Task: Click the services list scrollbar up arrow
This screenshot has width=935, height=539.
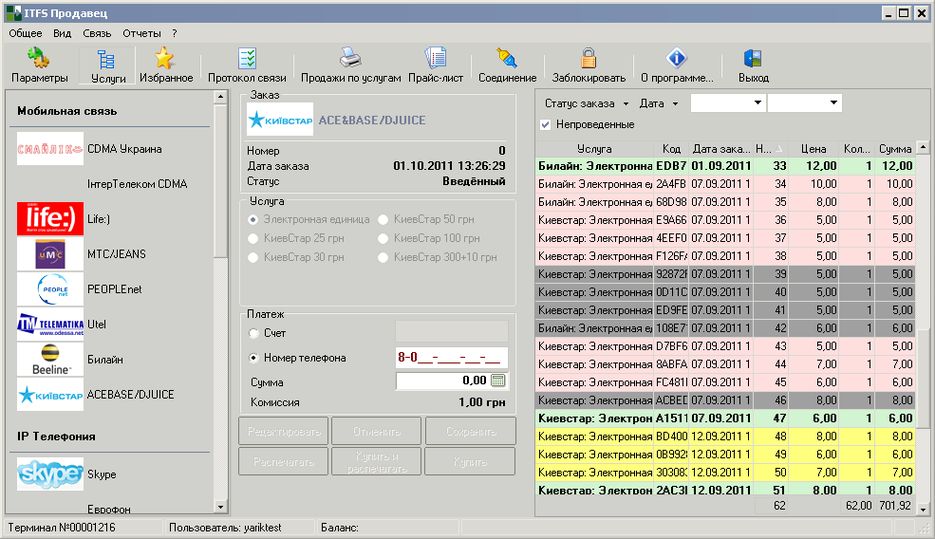Action: [221, 97]
